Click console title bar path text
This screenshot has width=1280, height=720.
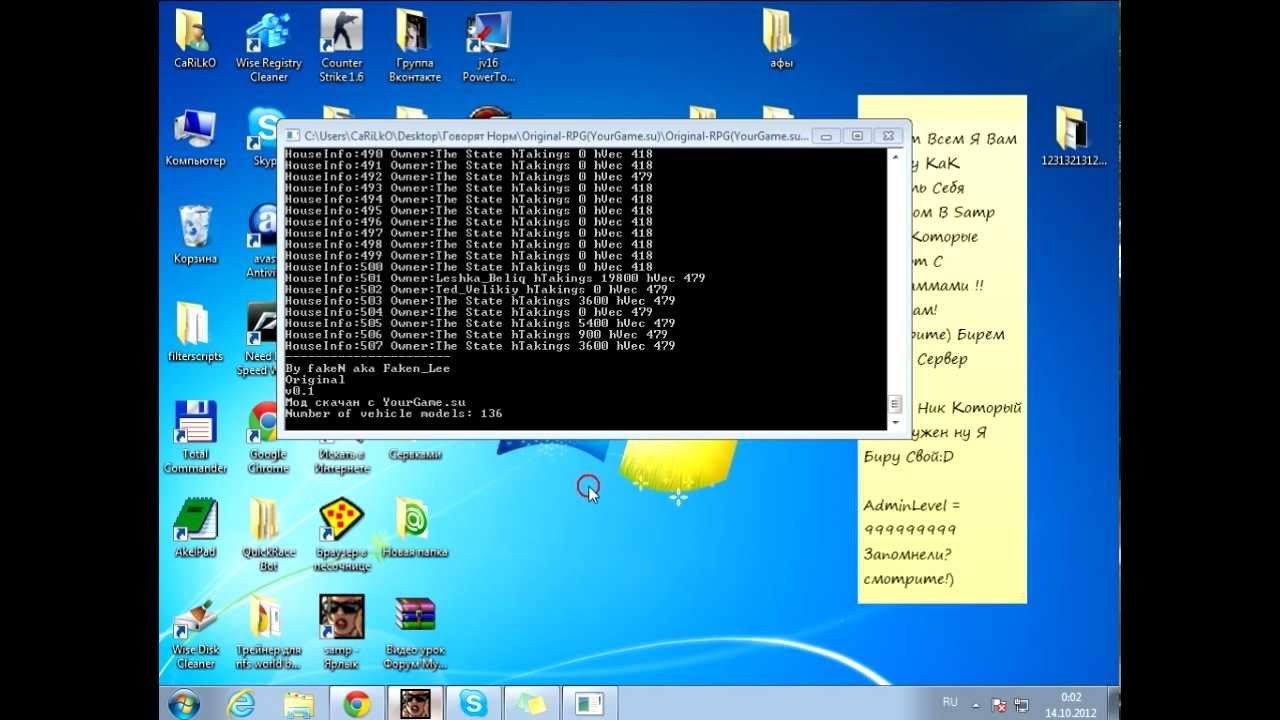point(556,136)
